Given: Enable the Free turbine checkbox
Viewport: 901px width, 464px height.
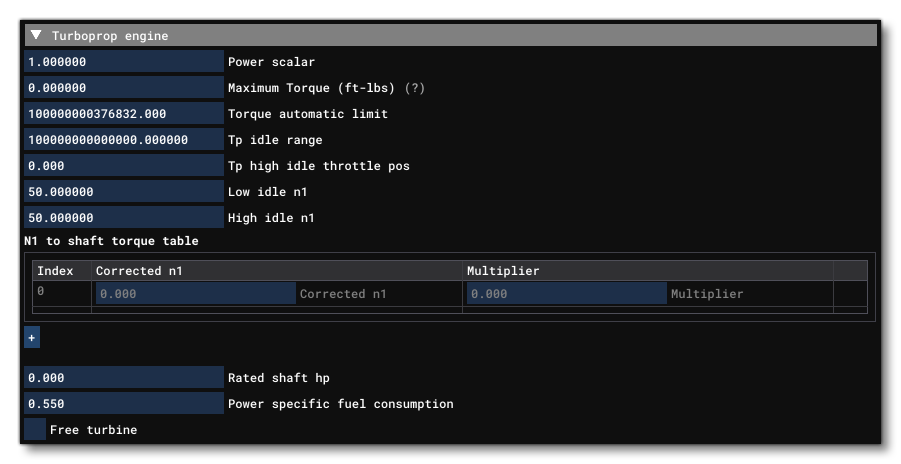Looking at the screenshot, I should (35, 430).
